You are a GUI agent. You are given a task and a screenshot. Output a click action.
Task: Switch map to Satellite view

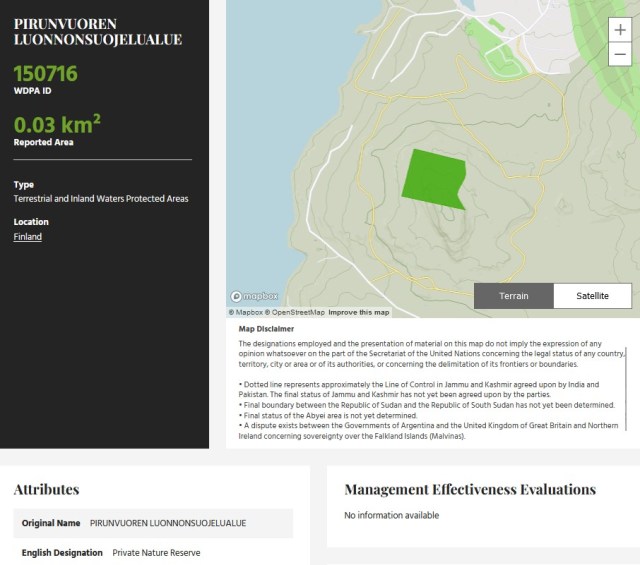592,296
